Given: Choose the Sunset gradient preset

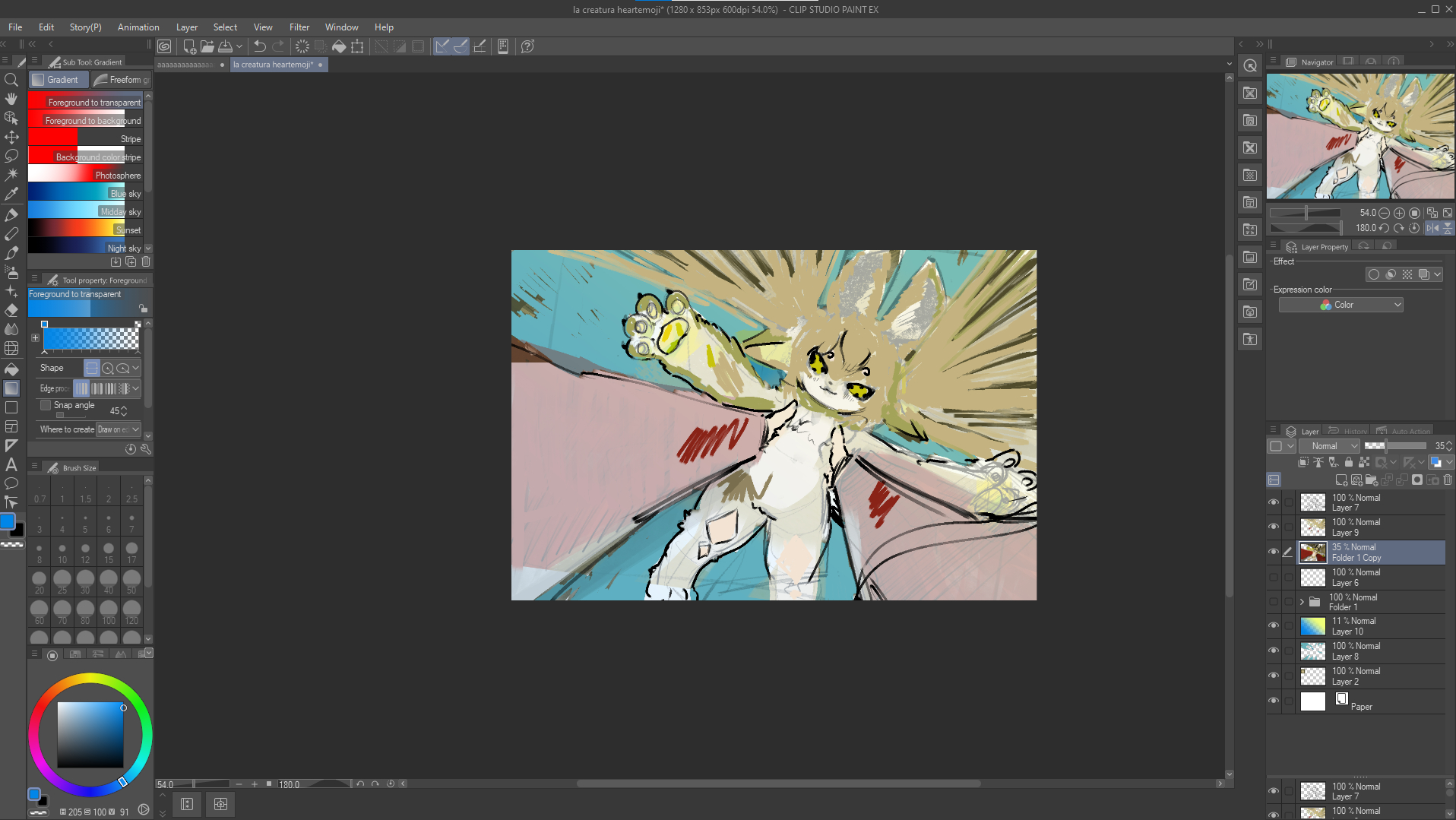Looking at the screenshot, I should pos(85,230).
